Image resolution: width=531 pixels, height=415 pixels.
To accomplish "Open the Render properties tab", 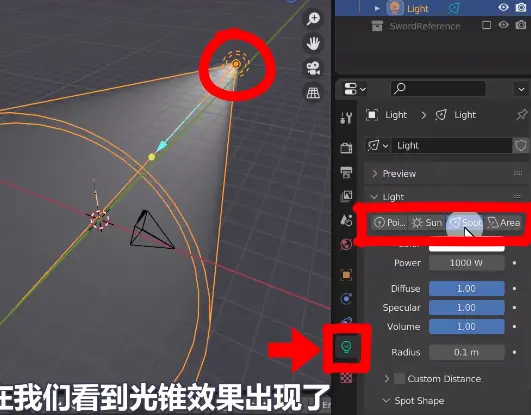I will (x=346, y=148).
